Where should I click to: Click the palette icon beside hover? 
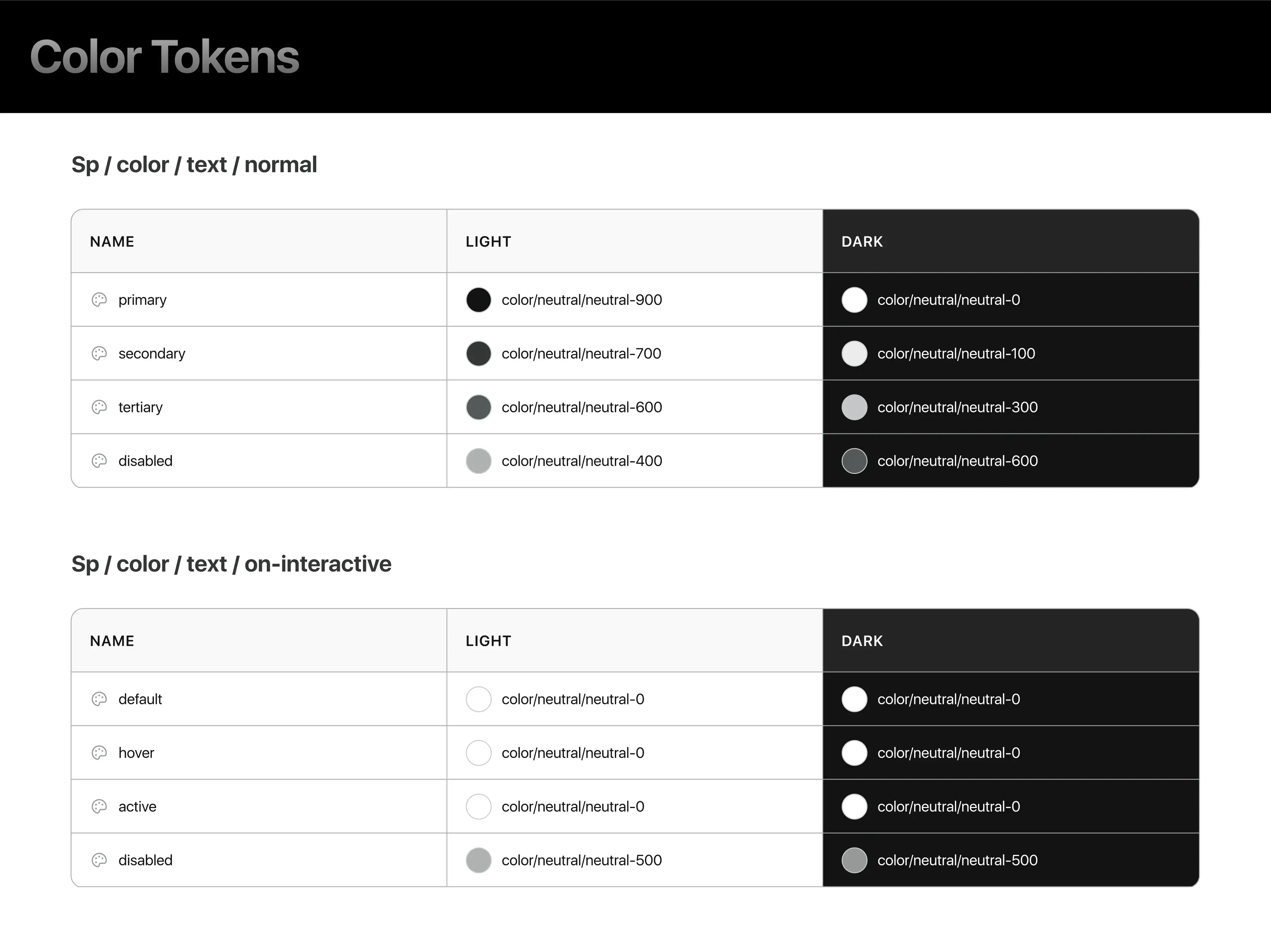point(100,753)
